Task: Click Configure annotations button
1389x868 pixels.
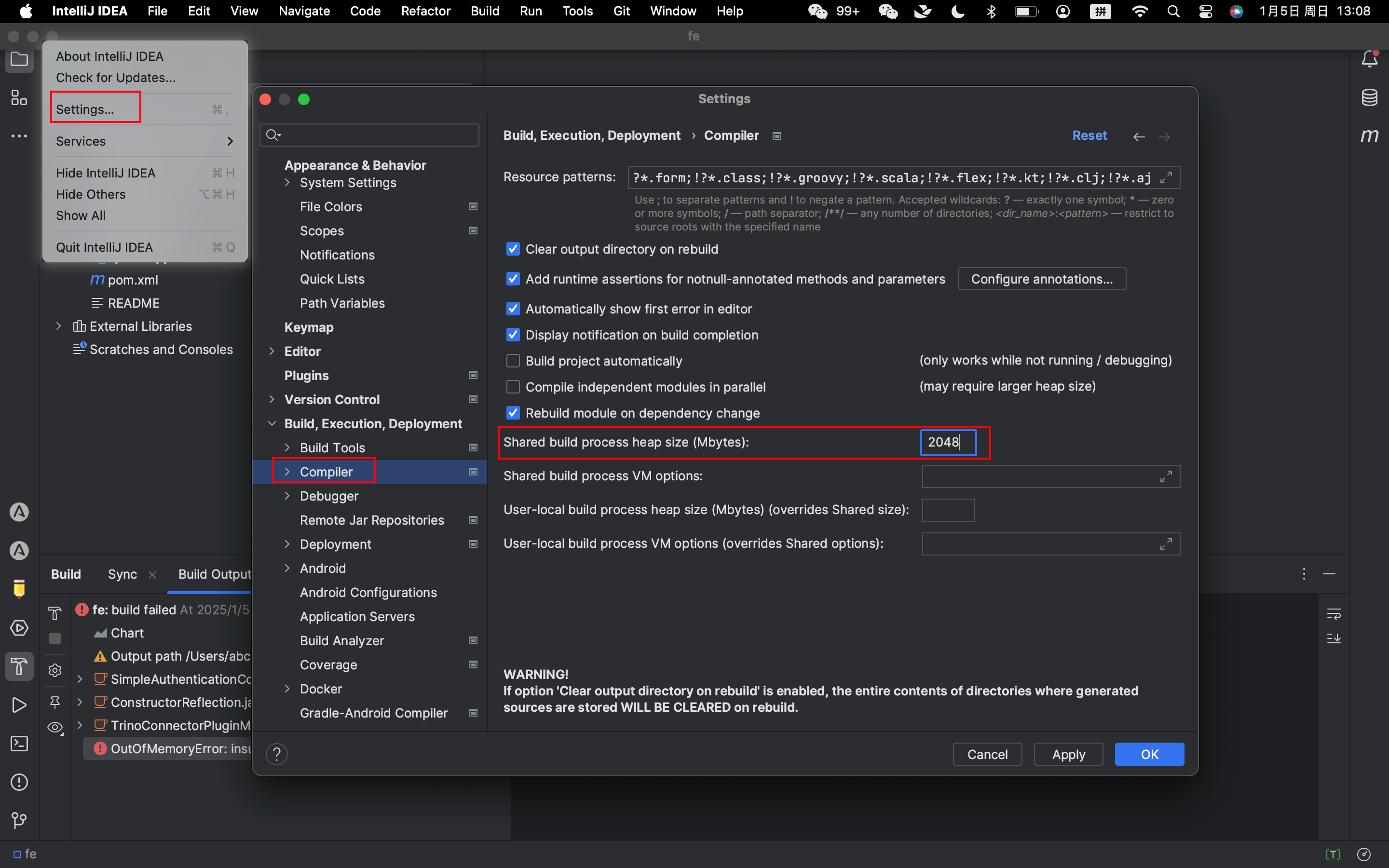Action: (1041, 279)
